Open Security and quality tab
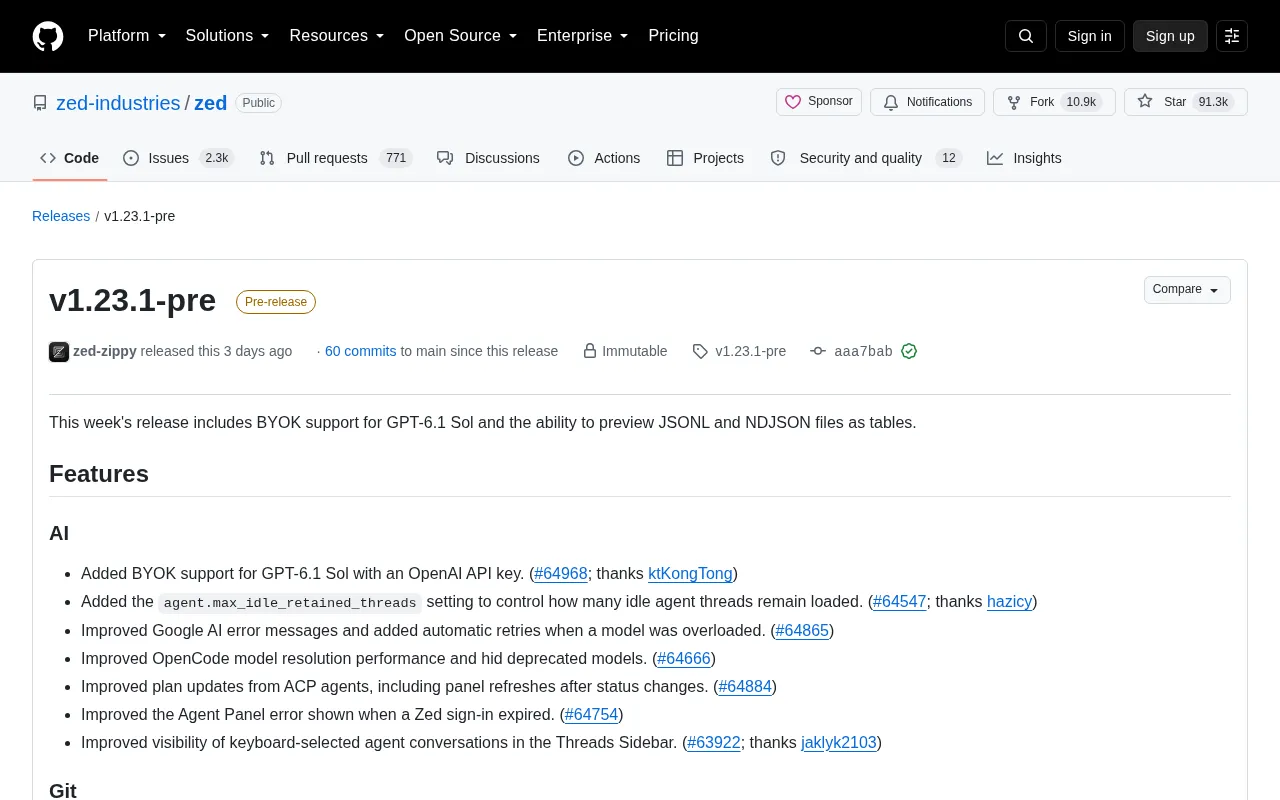 (x=866, y=158)
